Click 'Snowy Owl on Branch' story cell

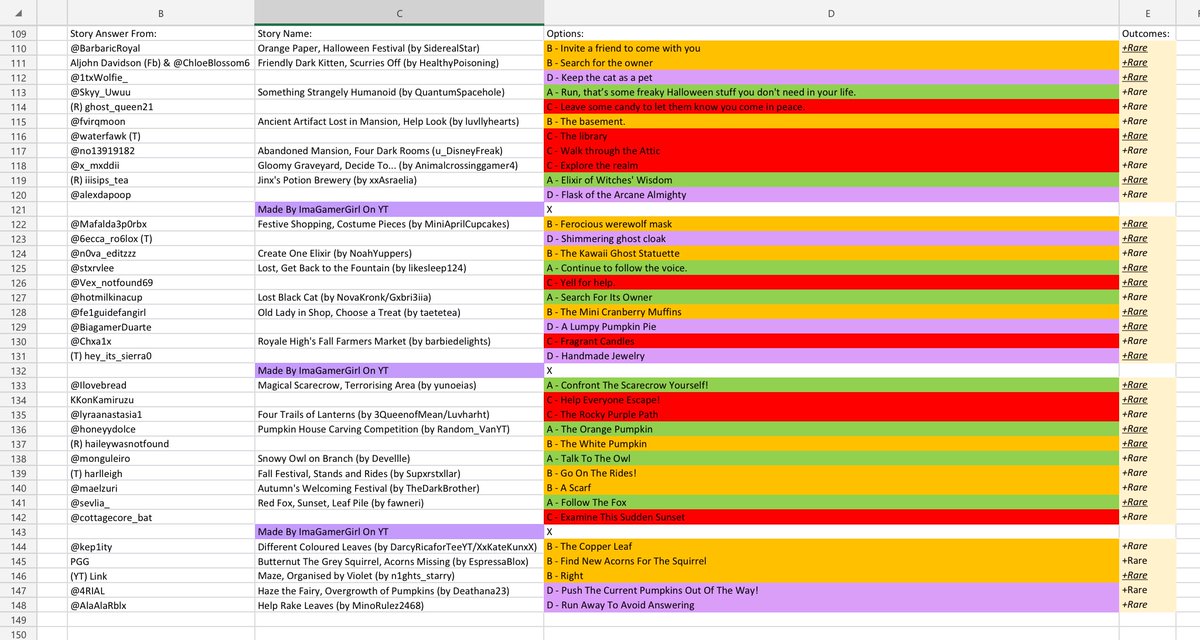(x=399, y=458)
